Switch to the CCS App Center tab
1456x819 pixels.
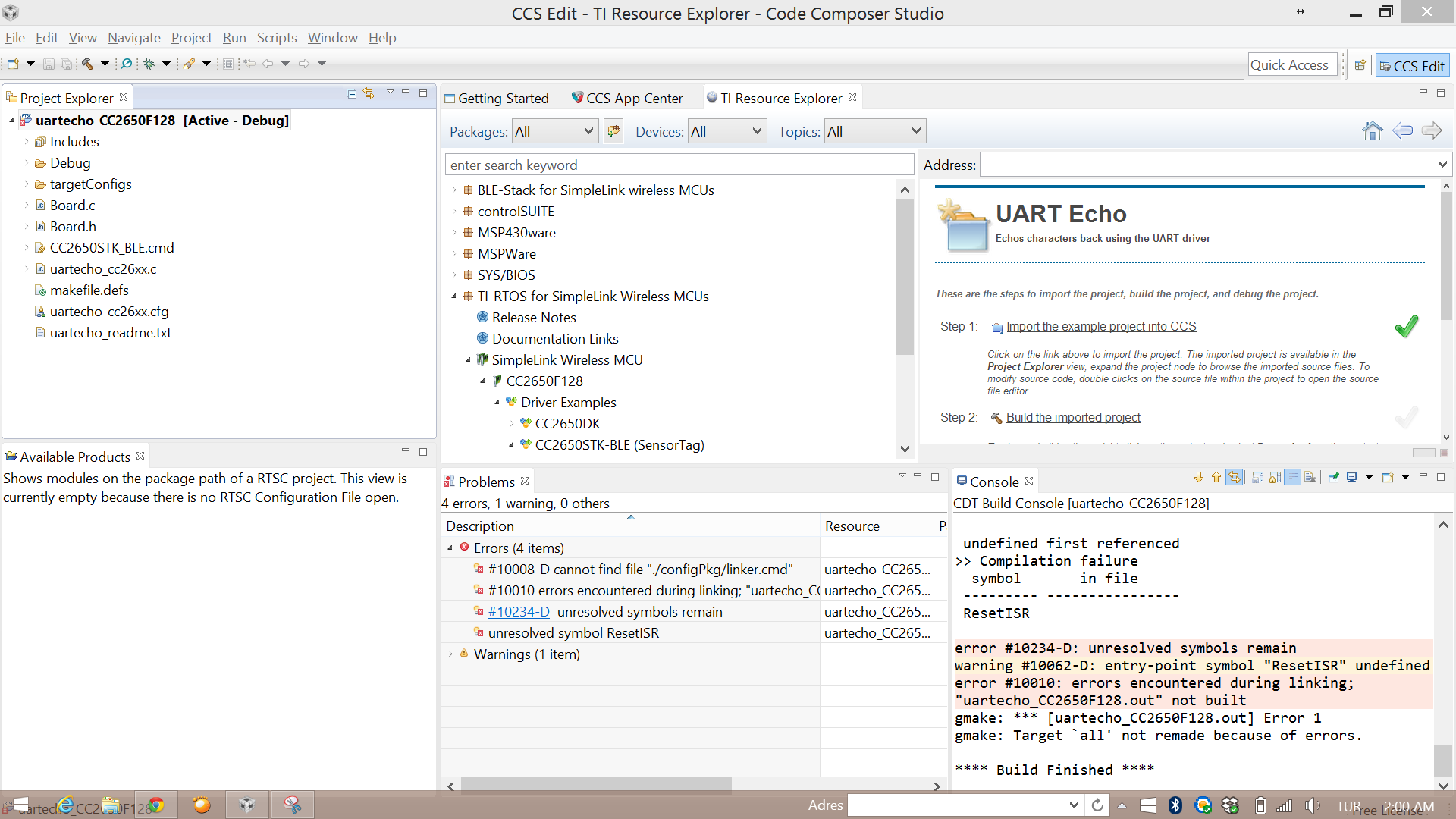pyautogui.click(x=627, y=99)
